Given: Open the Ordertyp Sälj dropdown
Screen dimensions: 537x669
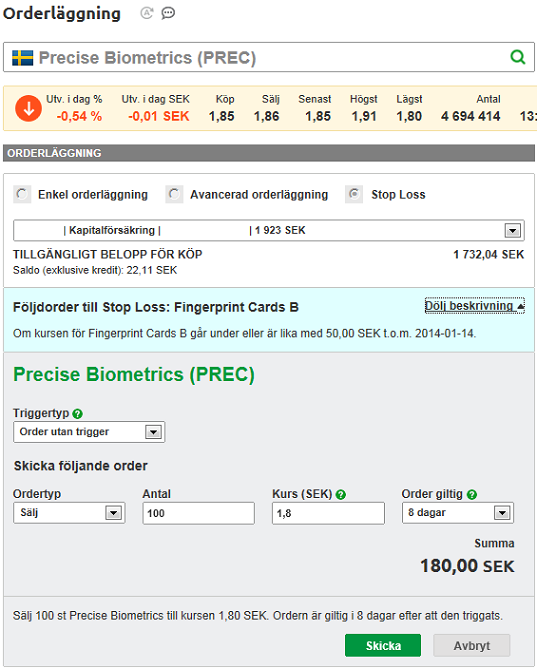Looking at the screenshot, I should pyautogui.click(x=69, y=513).
